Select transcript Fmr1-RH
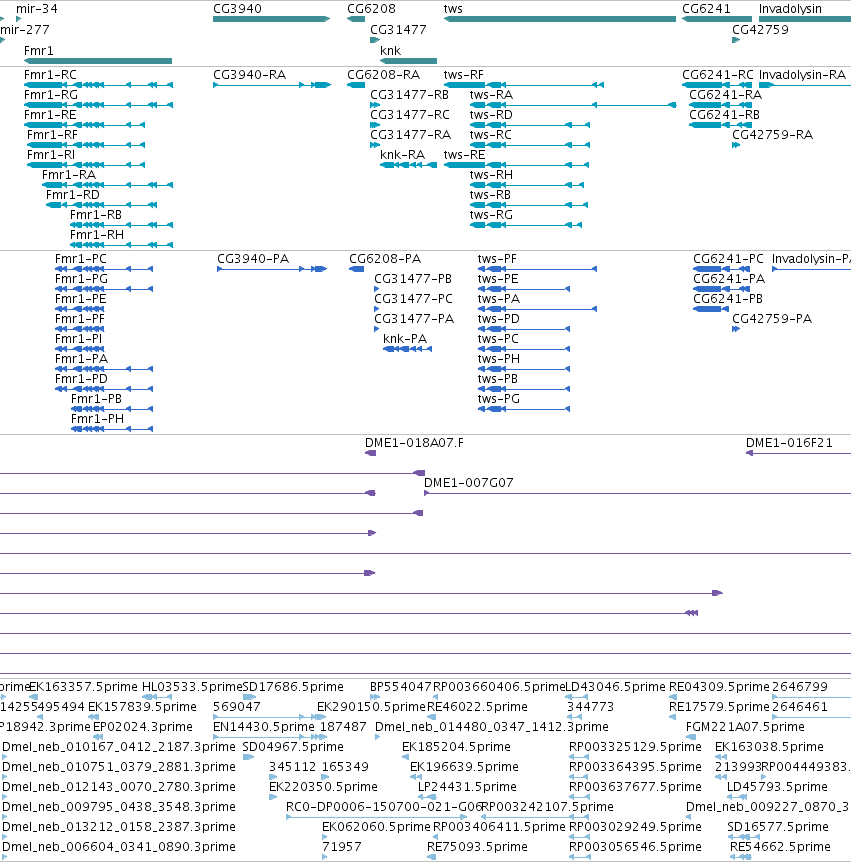The width and height of the screenshot is (851, 862). click(121, 245)
